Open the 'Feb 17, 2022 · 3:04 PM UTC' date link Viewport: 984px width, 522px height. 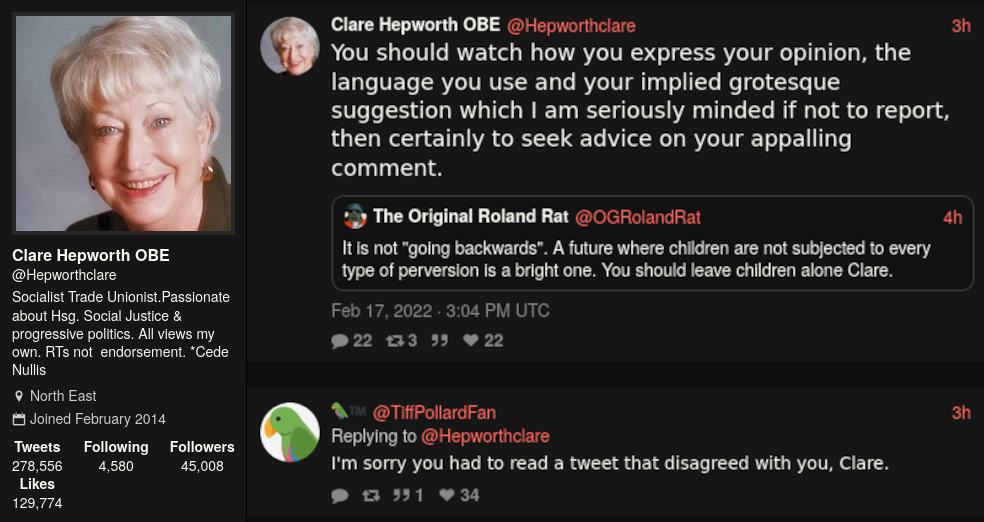440,311
